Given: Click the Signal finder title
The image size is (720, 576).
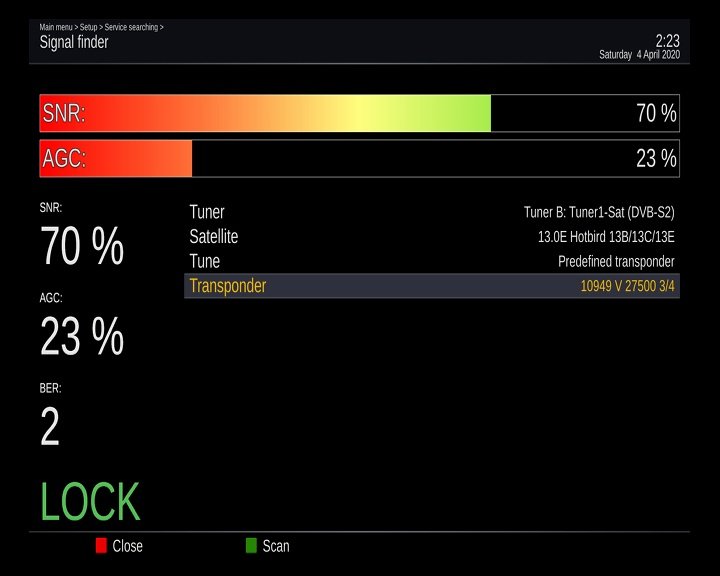Looking at the screenshot, I should (74, 43).
